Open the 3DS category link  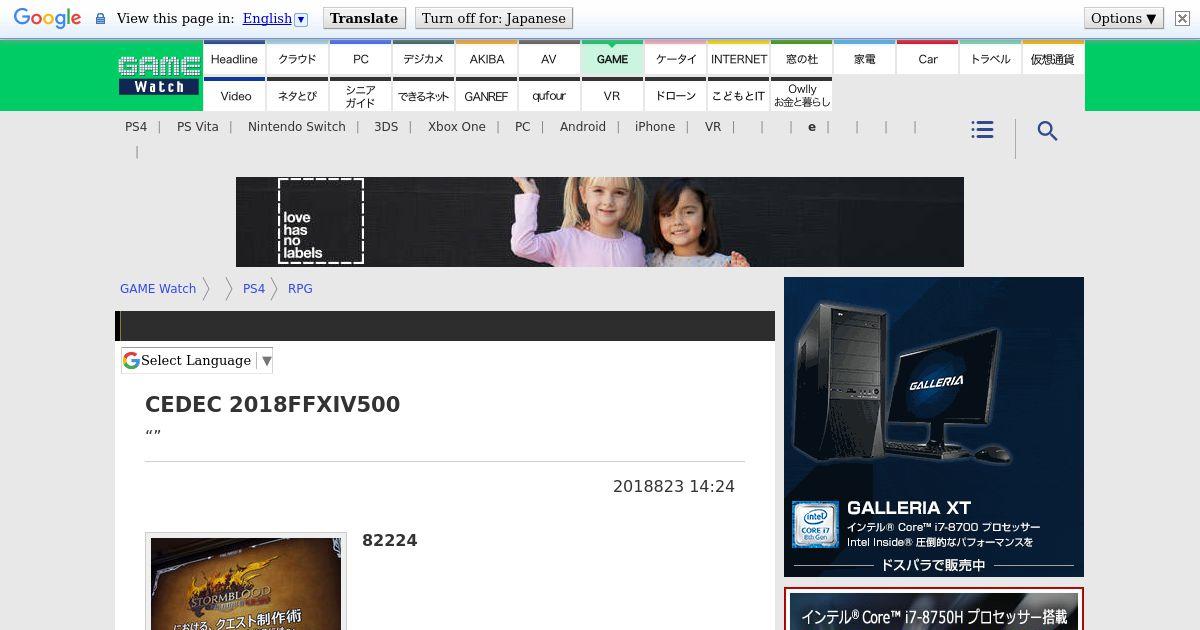[386, 126]
